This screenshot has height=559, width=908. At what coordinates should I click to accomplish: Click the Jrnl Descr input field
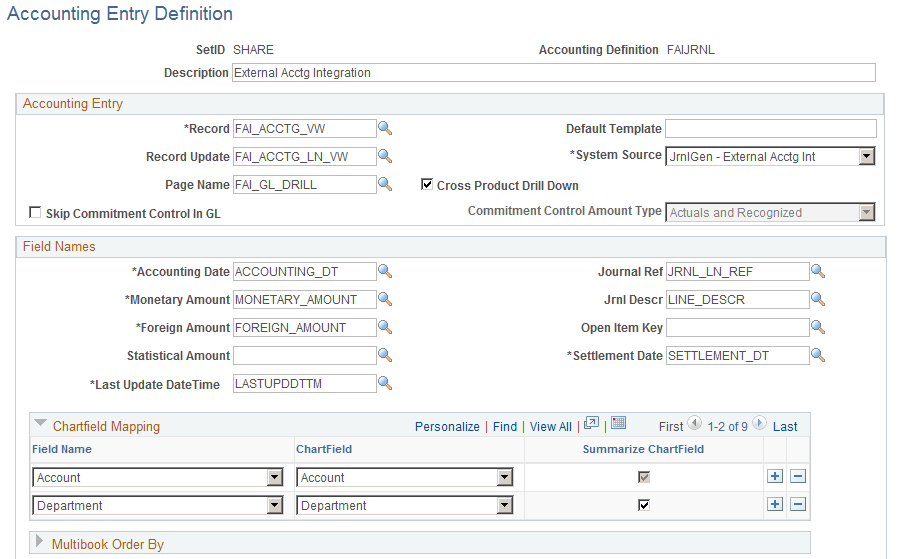point(738,299)
